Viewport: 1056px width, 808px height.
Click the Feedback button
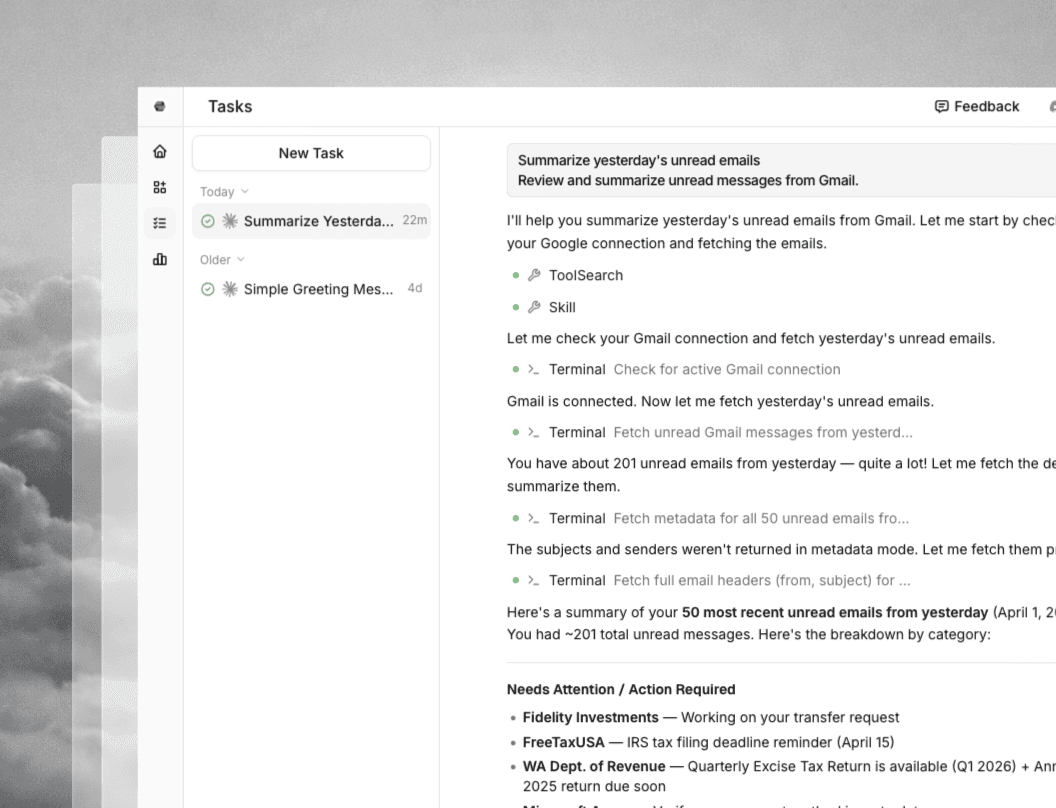point(977,107)
